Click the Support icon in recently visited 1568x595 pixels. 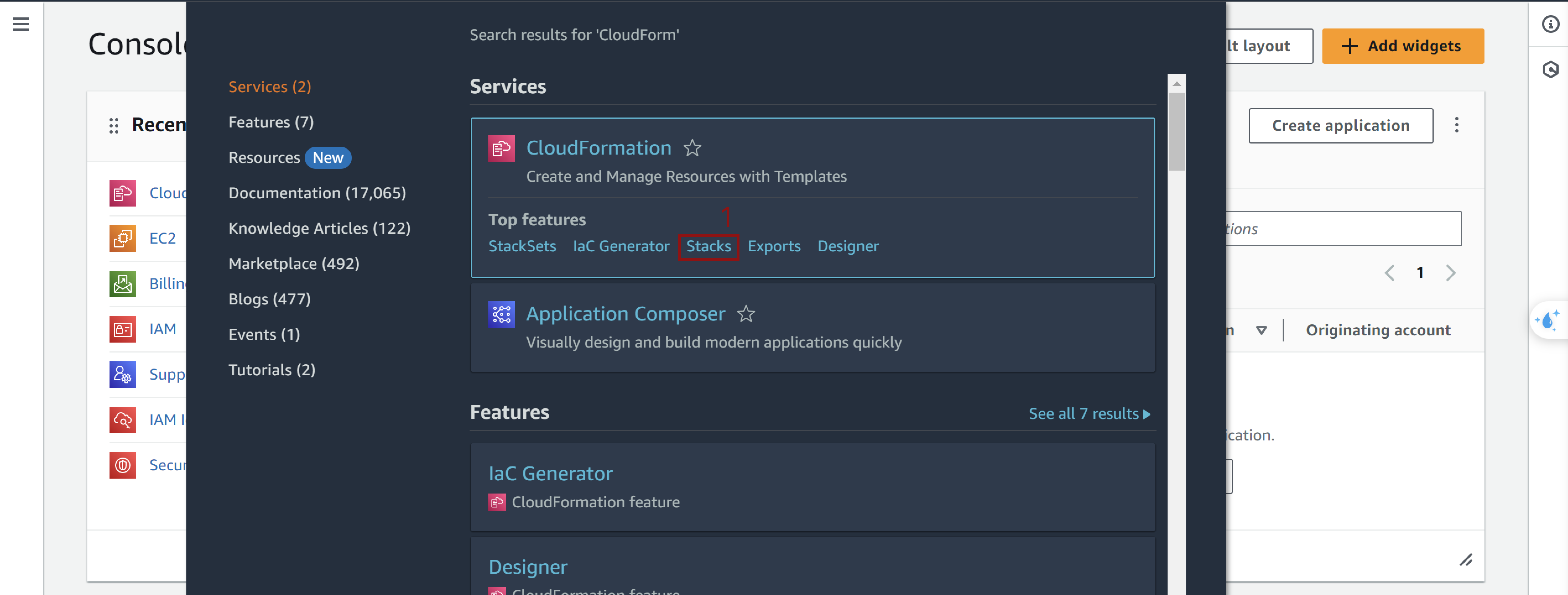pos(122,375)
